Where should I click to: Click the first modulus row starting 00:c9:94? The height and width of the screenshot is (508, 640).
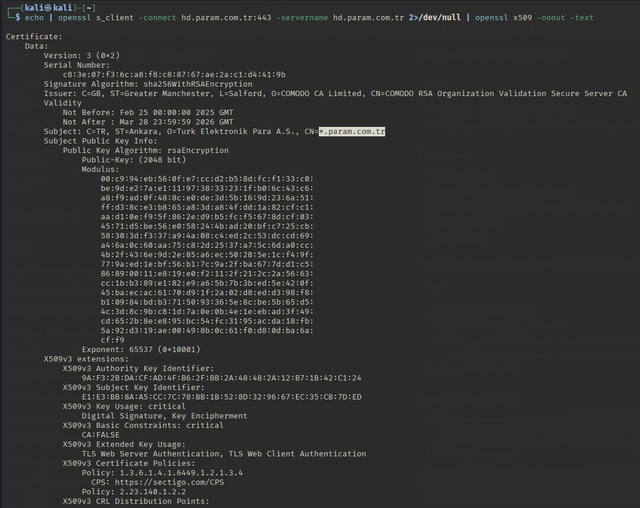207,179
